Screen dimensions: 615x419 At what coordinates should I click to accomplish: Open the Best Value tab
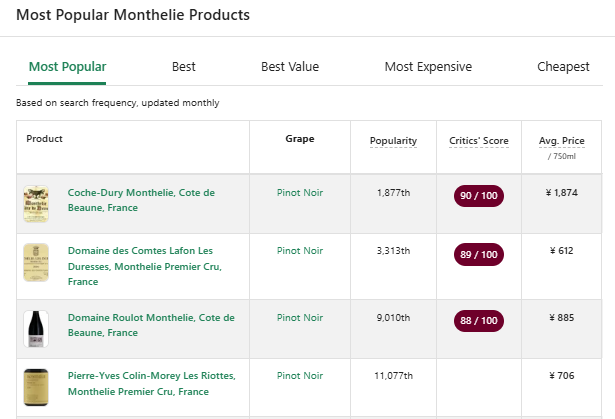(290, 67)
